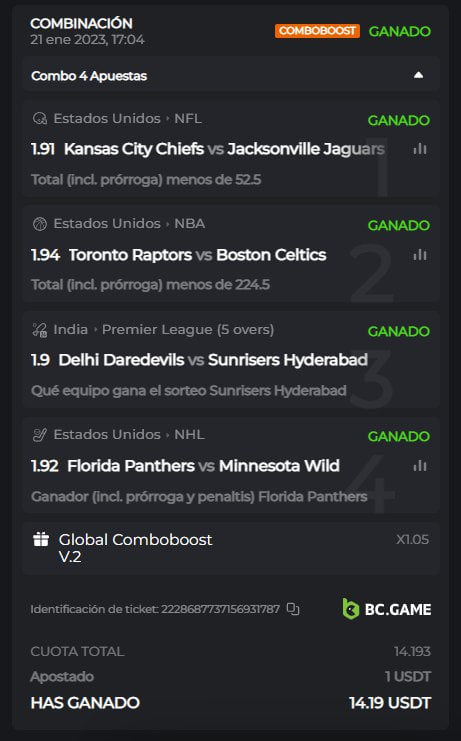This screenshot has height=741, width=461.
Task: Open Delhi Daredevils vs Sunrisers Hyderabad match
Action: 213,360
